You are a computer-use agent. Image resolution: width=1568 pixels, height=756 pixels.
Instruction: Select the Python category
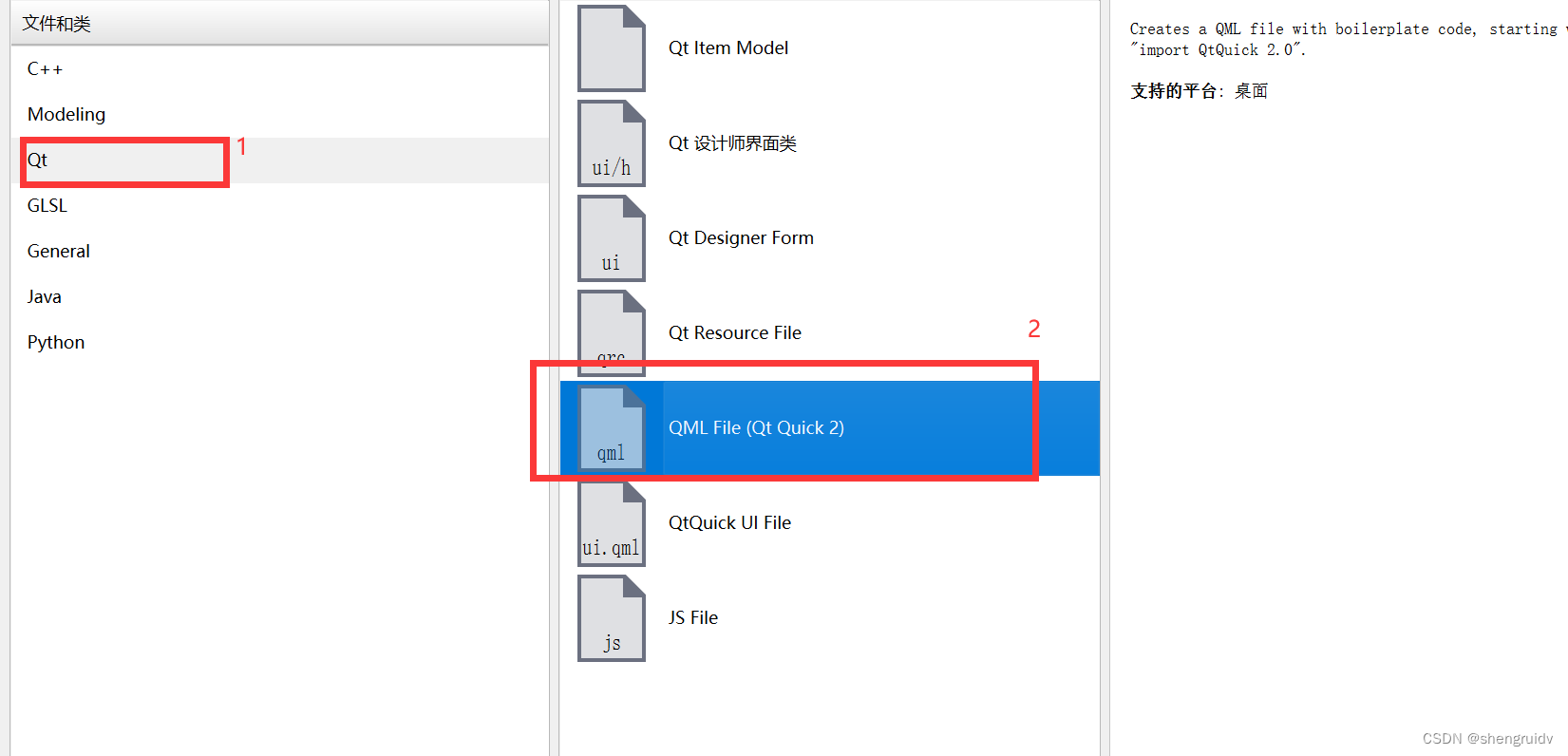click(280, 343)
